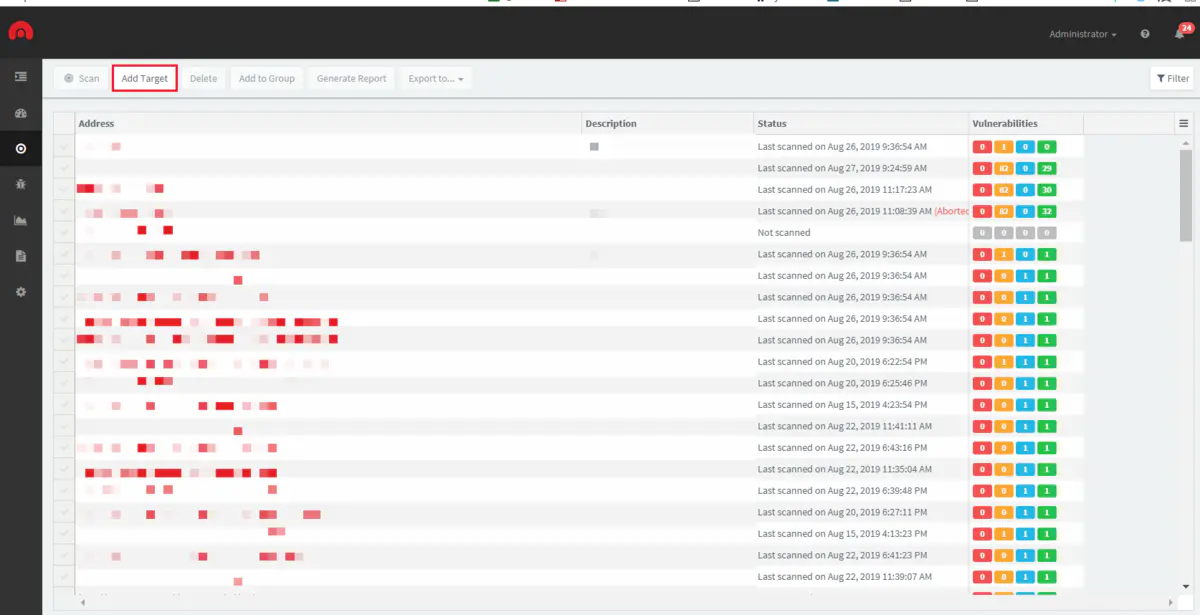Select the checkbox for the Not scanned target row
The width and height of the screenshot is (1200, 615).
65,233
